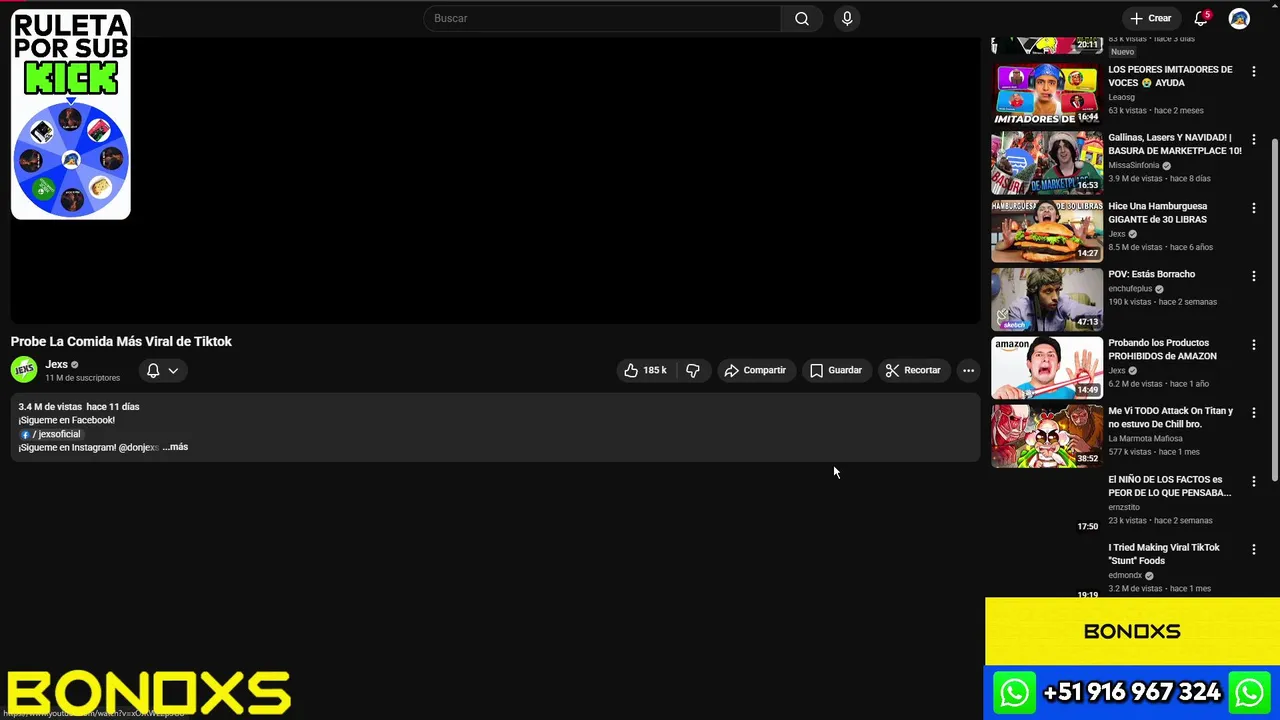1280x720 pixels.
Task: Focus the Buscar search field
Action: click(602, 18)
